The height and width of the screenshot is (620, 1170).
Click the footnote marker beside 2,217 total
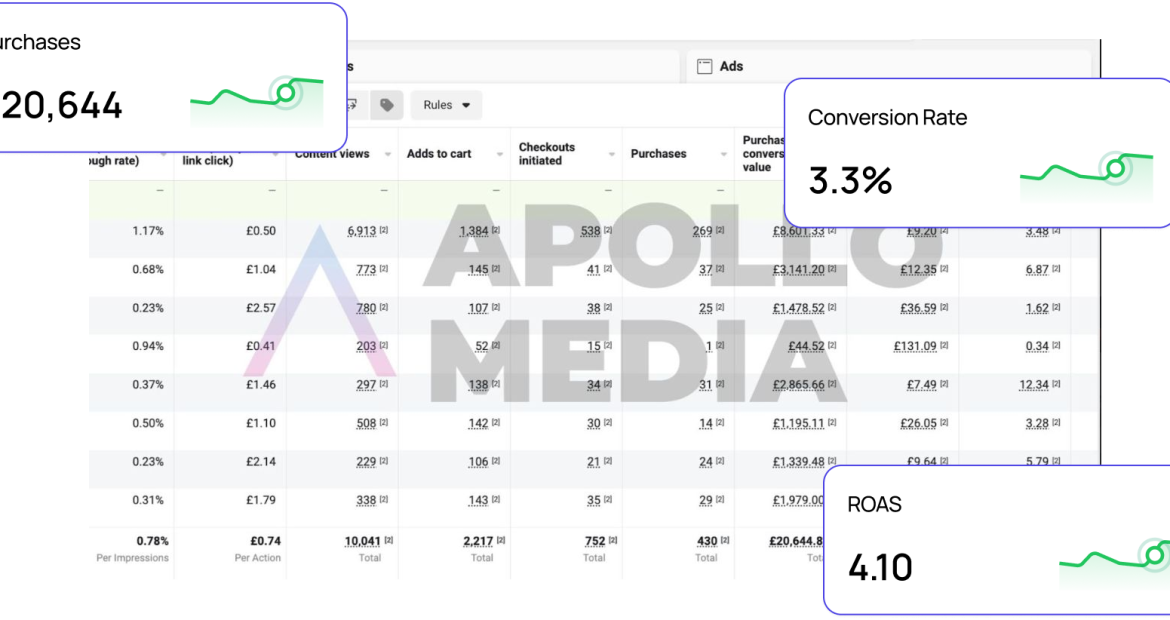pyautogui.click(x=501, y=540)
